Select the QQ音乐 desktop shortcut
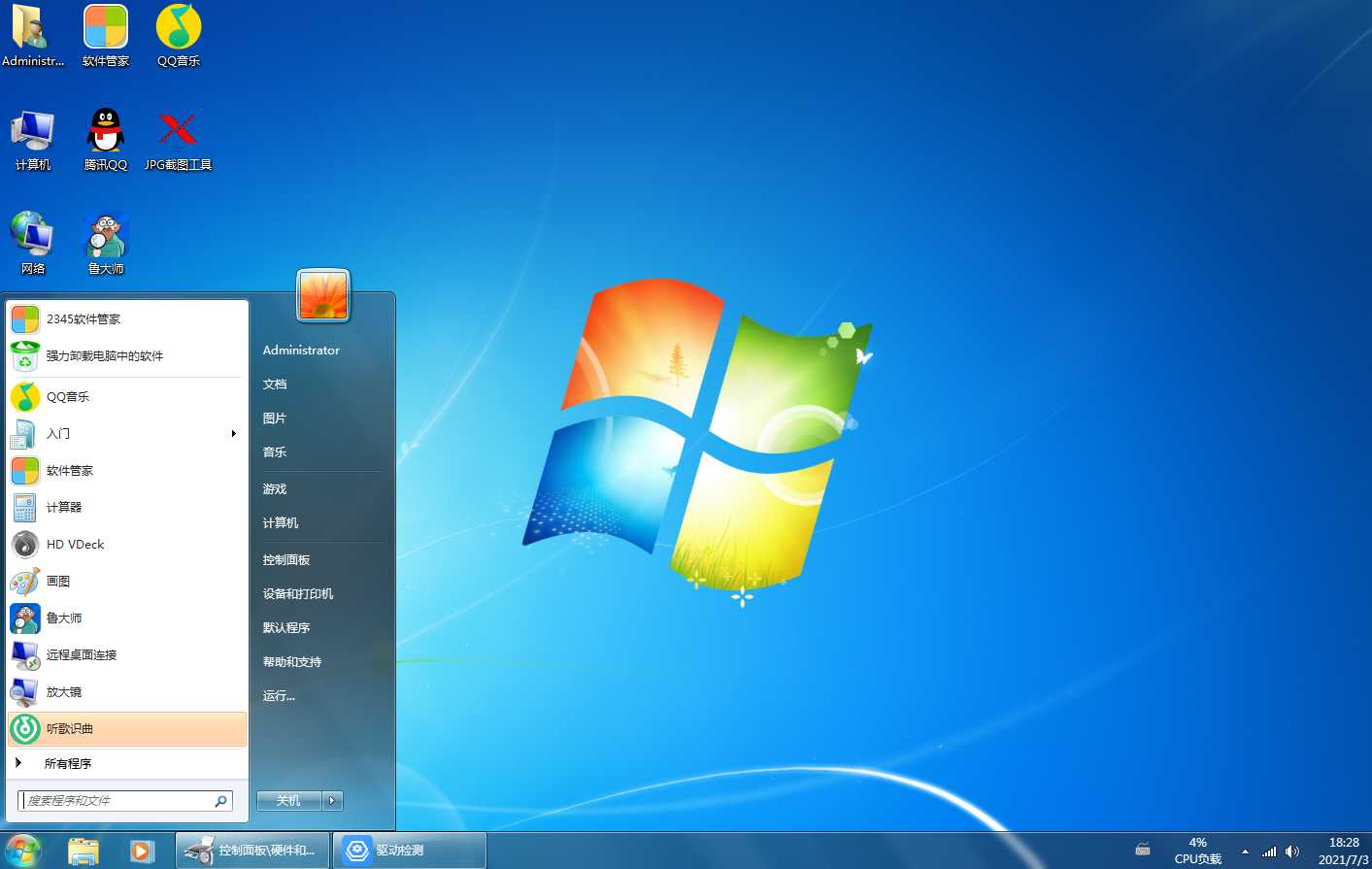 179,36
